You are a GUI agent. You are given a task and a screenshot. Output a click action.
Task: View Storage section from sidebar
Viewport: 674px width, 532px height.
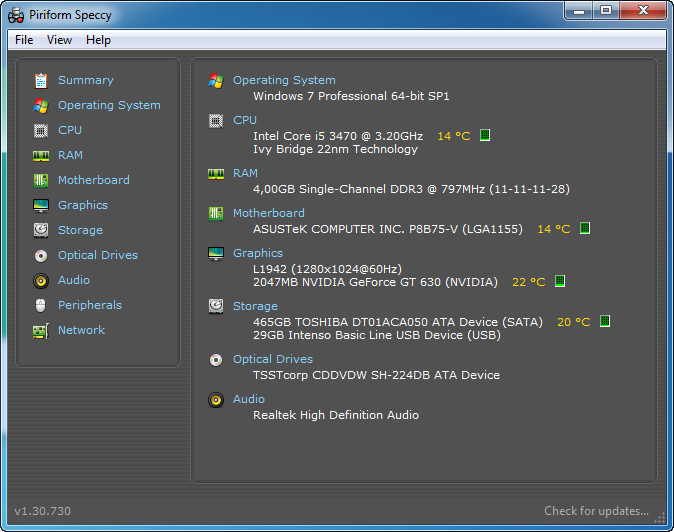click(x=80, y=230)
